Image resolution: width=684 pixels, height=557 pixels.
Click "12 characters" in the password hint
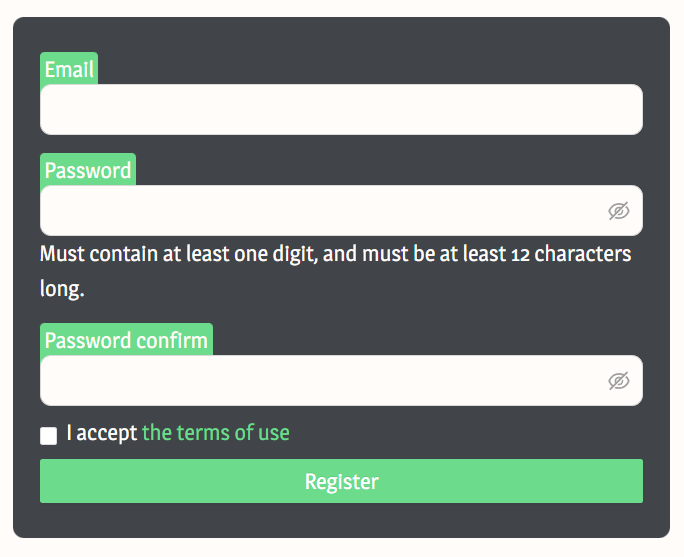point(570,254)
